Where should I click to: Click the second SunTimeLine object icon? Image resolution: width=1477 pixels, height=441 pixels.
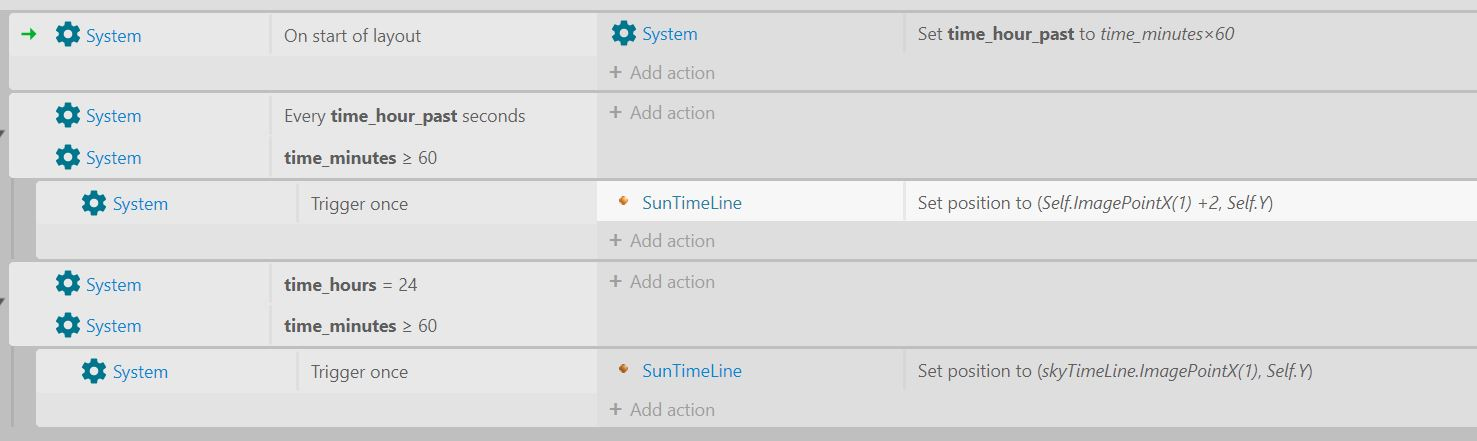click(623, 369)
